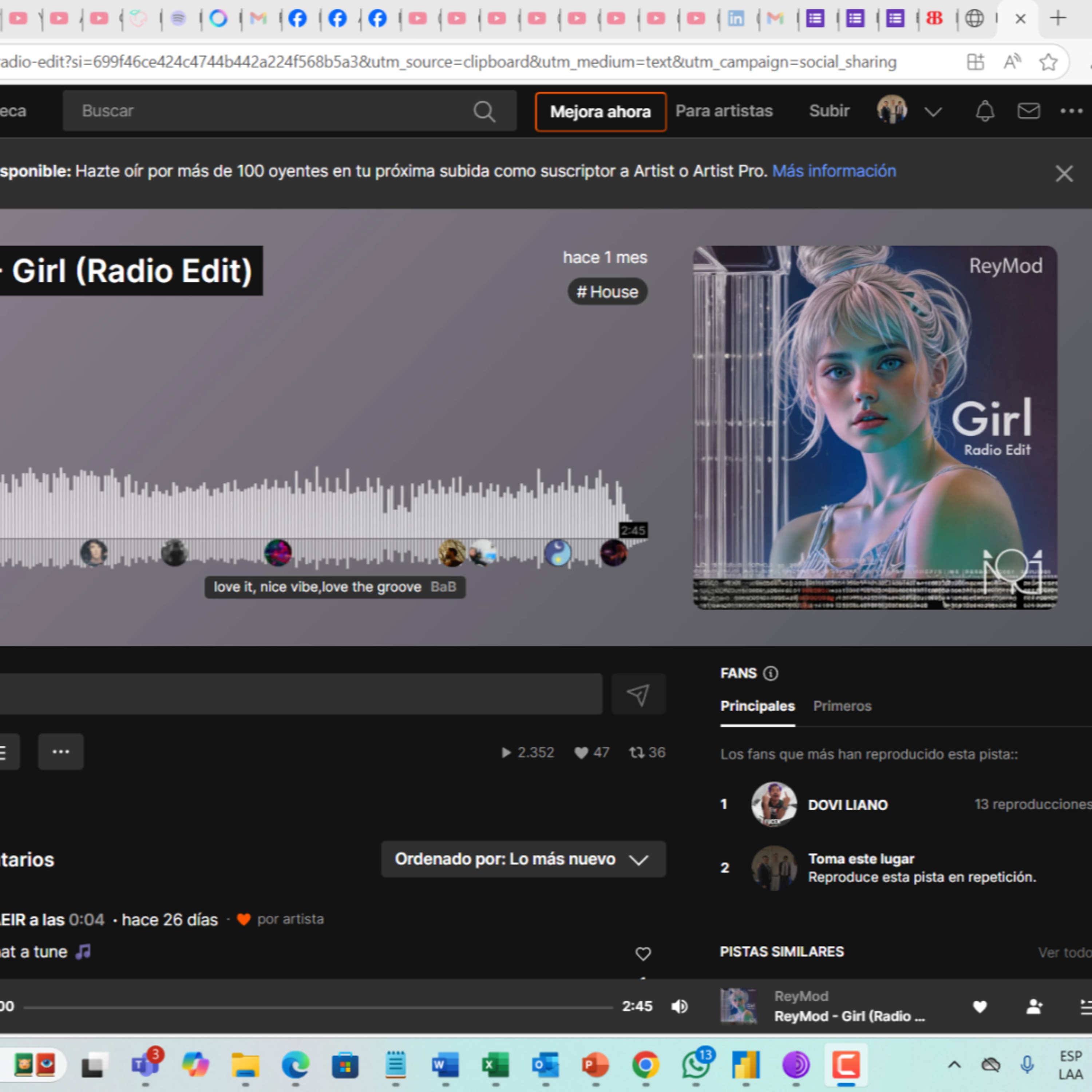Switch to the Spotify tab
The width and height of the screenshot is (1092, 1092).
coord(178,19)
